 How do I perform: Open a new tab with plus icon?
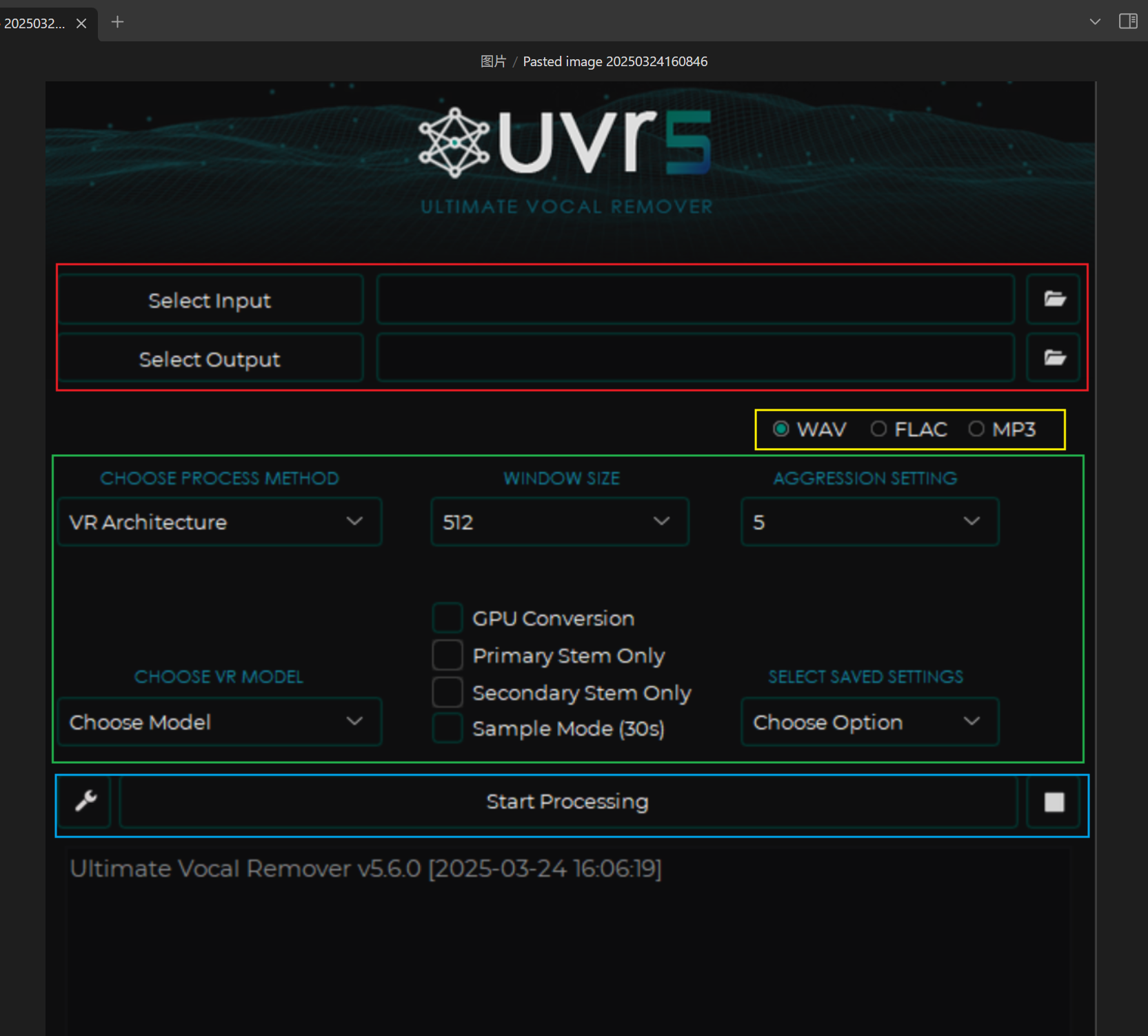[118, 22]
